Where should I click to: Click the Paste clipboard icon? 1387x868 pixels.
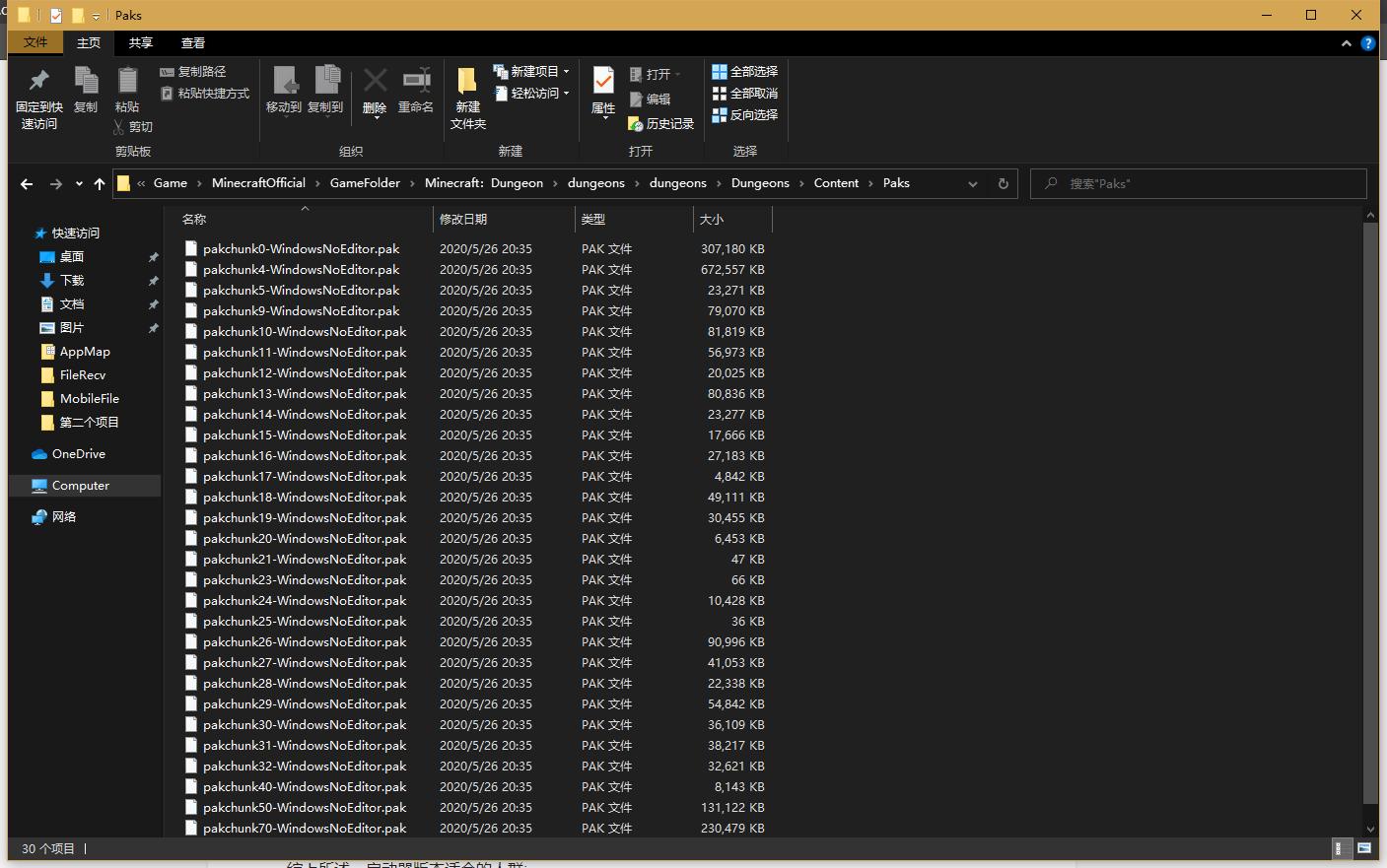click(127, 82)
